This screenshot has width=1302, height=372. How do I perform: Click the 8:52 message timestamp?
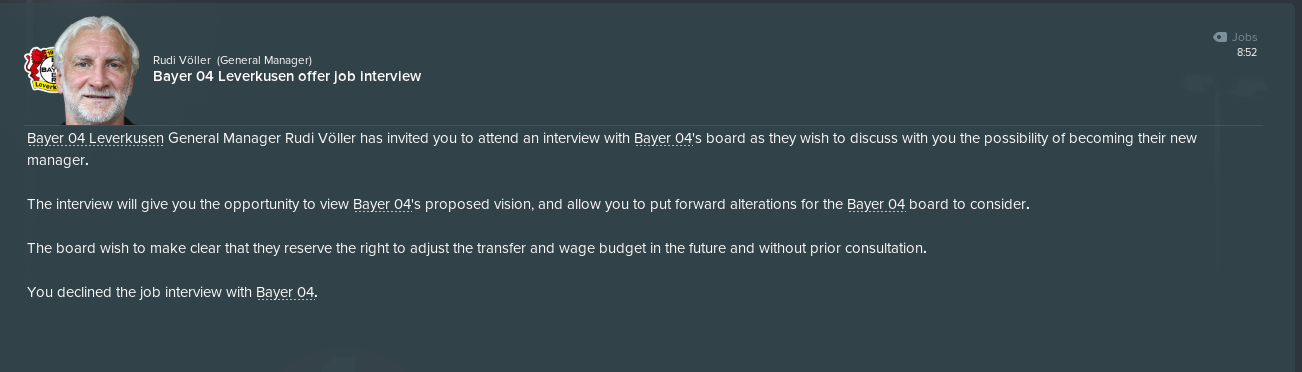1246,52
